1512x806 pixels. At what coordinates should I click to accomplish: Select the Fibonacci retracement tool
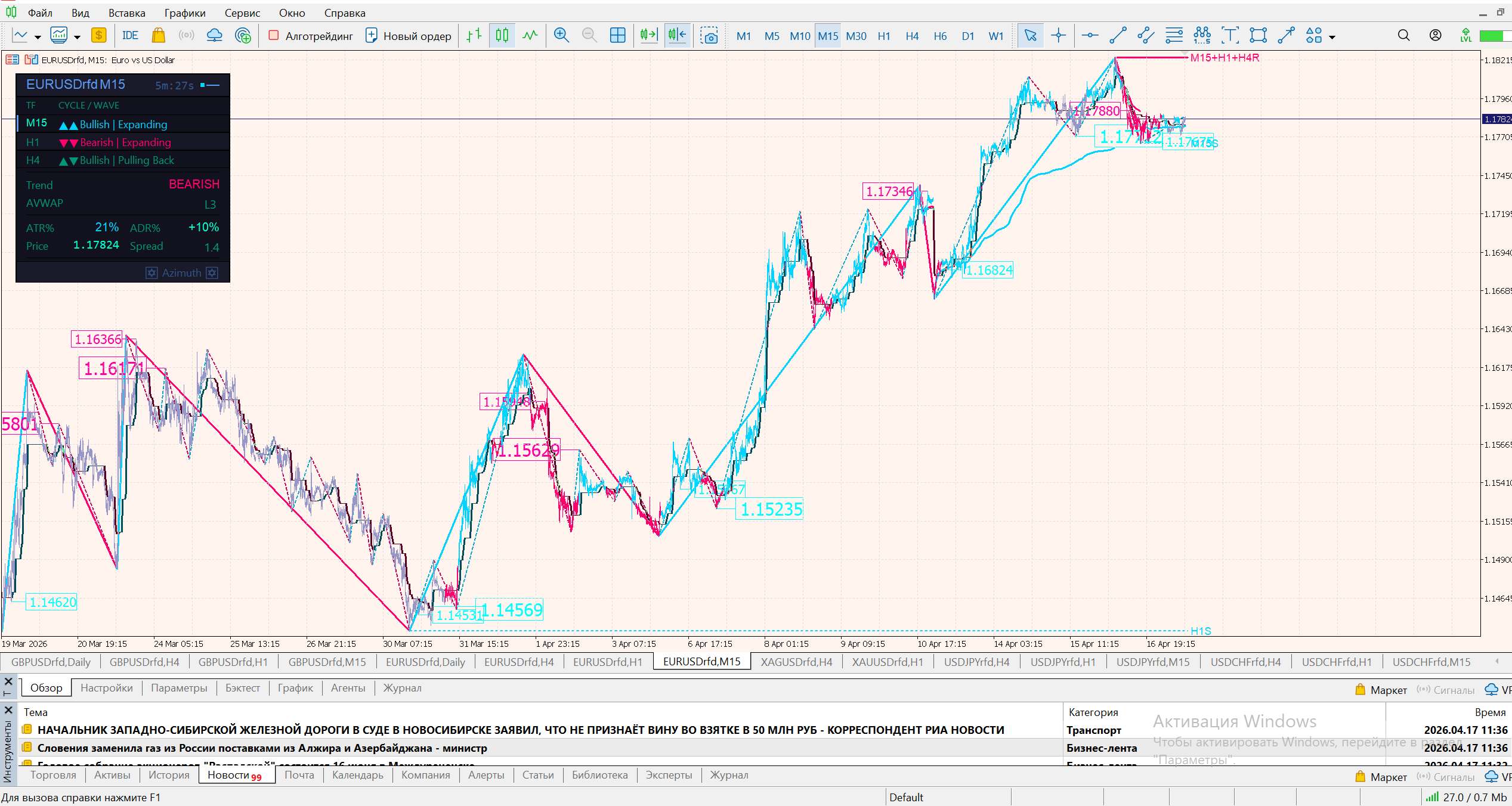(1174, 36)
